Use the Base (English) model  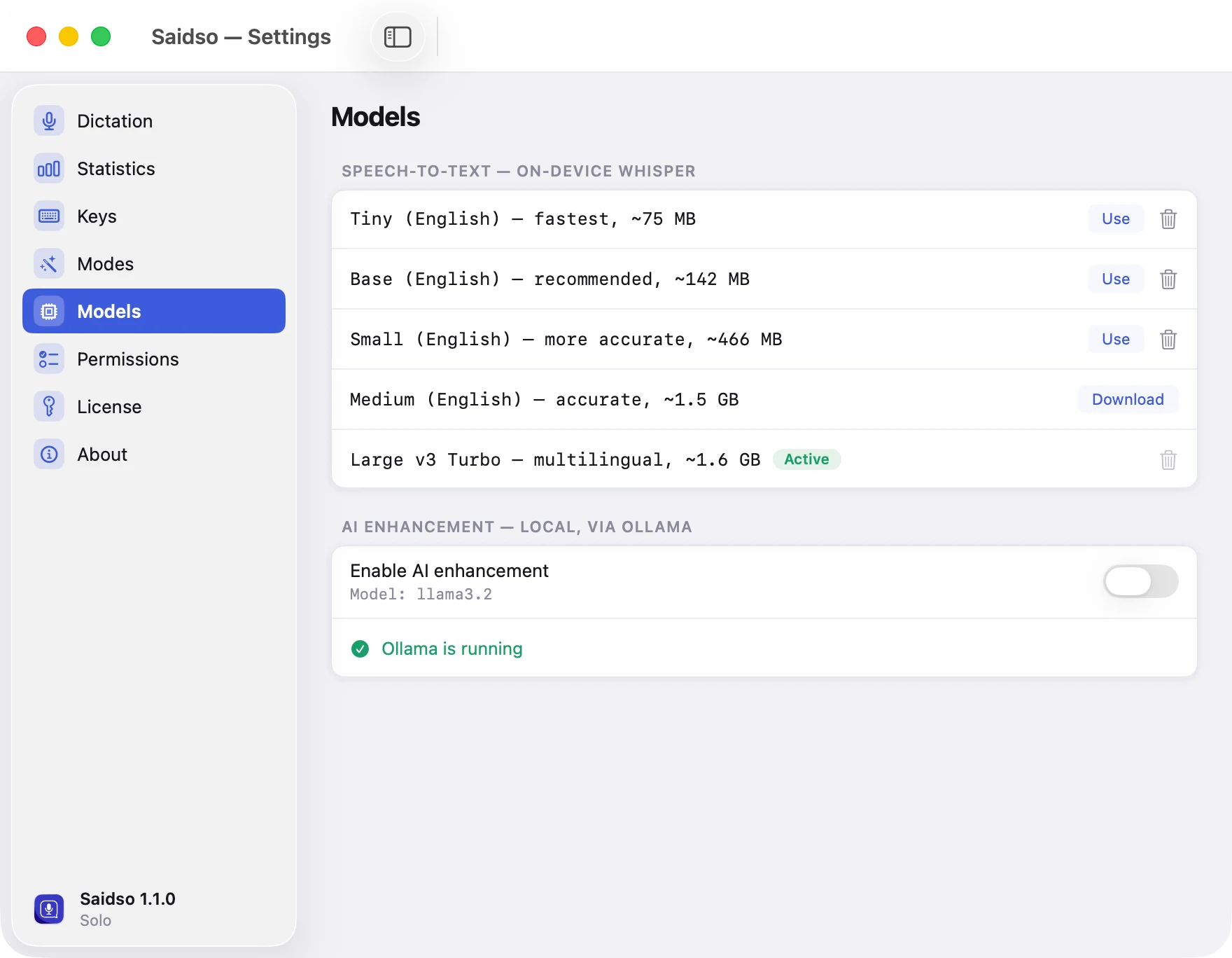pos(1116,279)
